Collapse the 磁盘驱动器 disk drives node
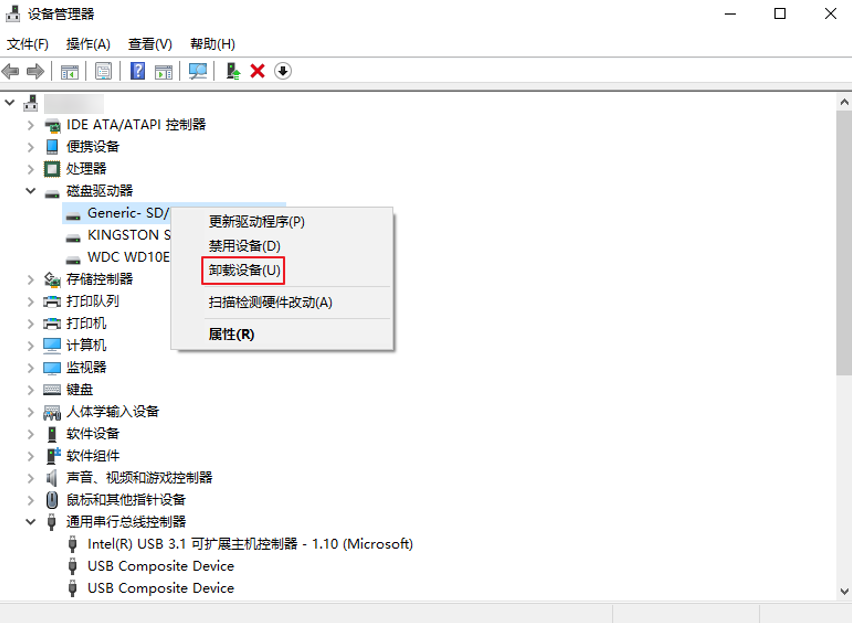This screenshot has width=852, height=623. (31, 191)
